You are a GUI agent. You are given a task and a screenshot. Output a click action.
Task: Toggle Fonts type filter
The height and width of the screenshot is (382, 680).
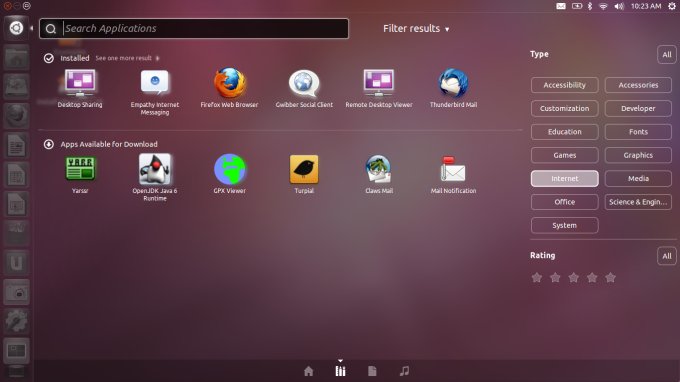point(638,132)
